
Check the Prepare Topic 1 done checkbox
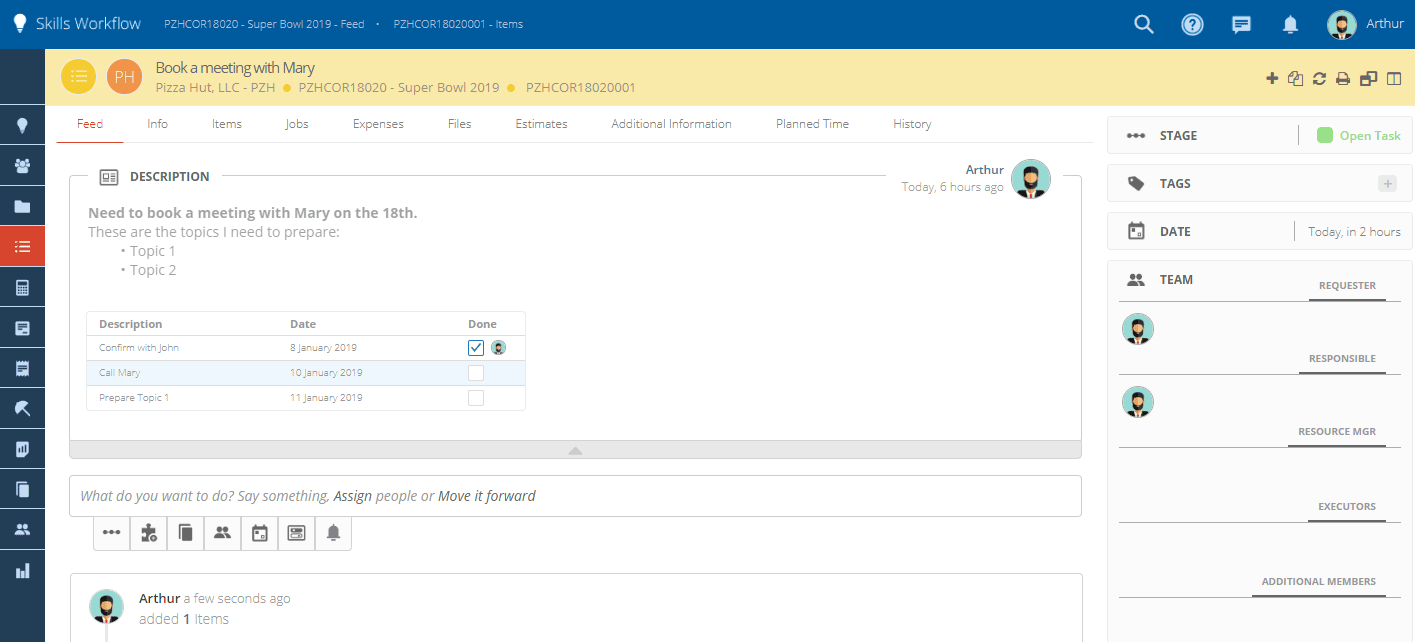[476, 398]
